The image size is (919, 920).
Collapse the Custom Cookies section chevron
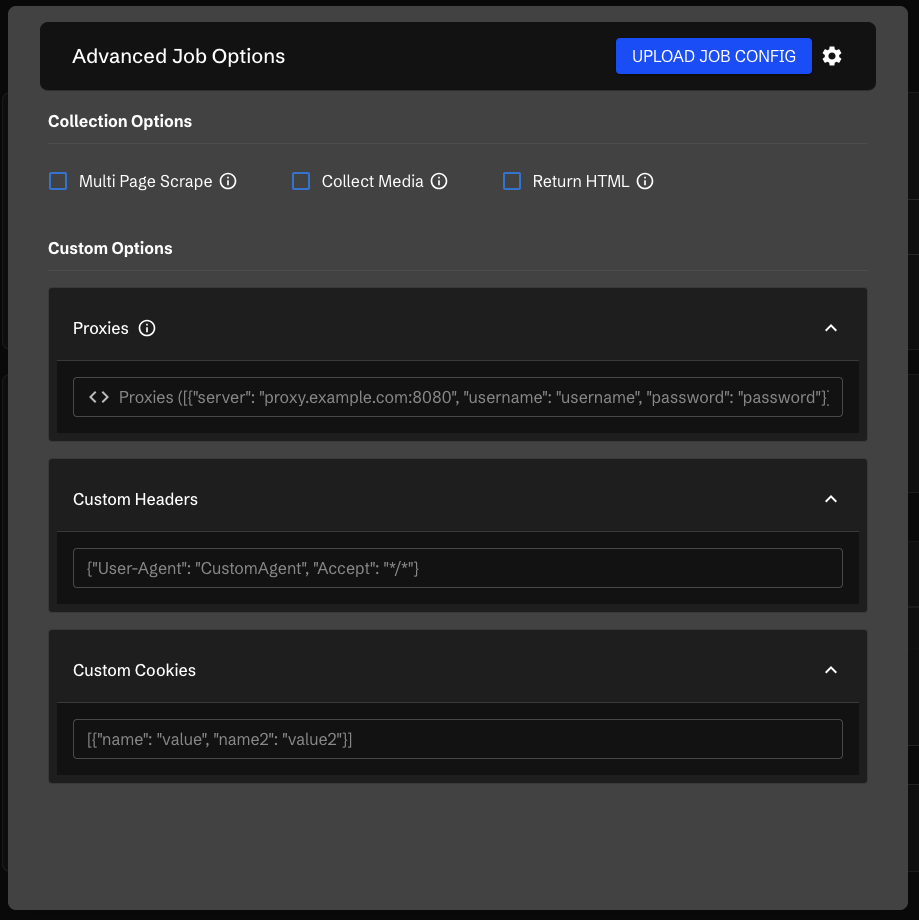tap(830, 670)
